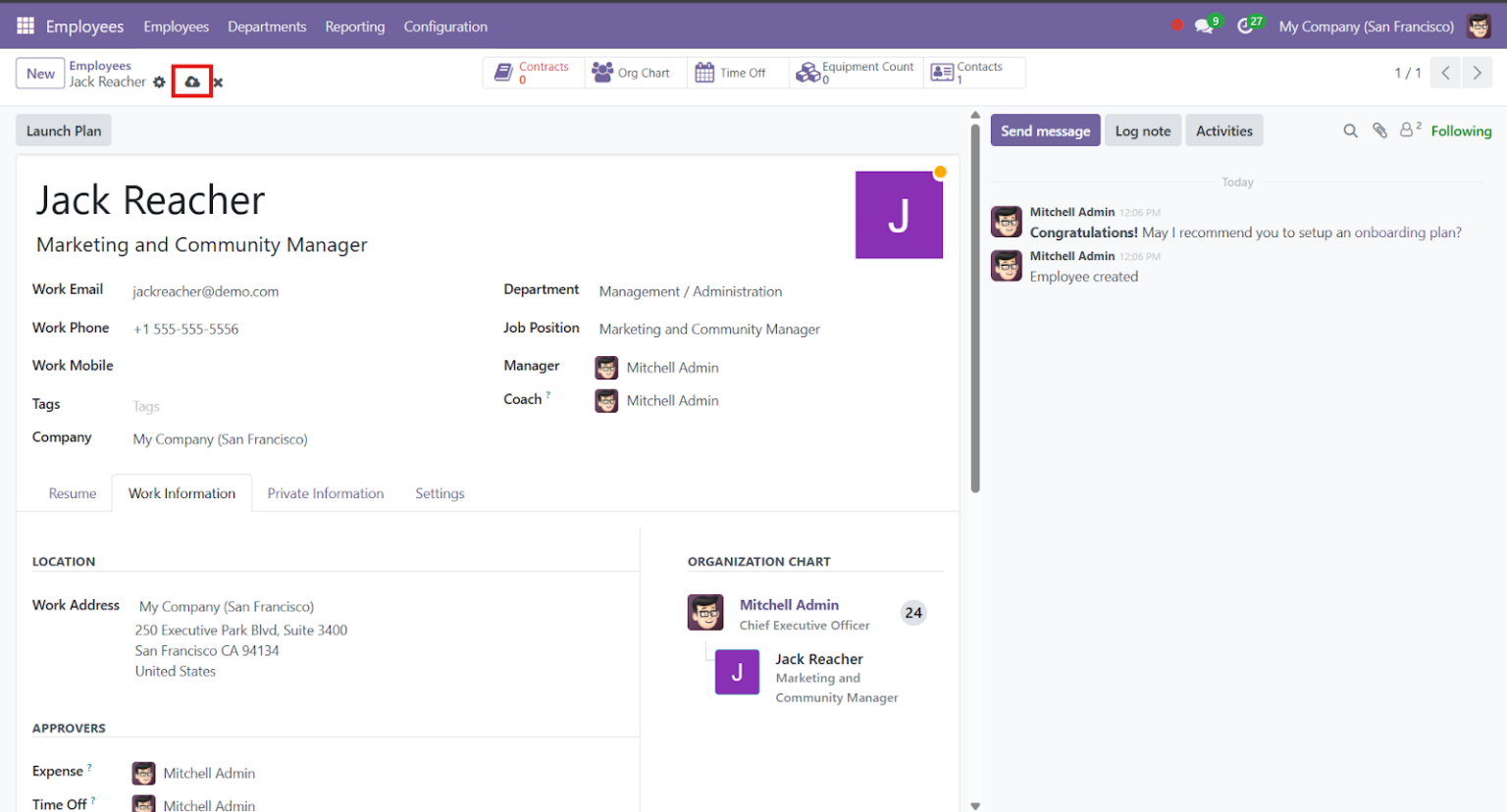Open the Reporting menu
1507x812 pixels.
pyautogui.click(x=354, y=26)
